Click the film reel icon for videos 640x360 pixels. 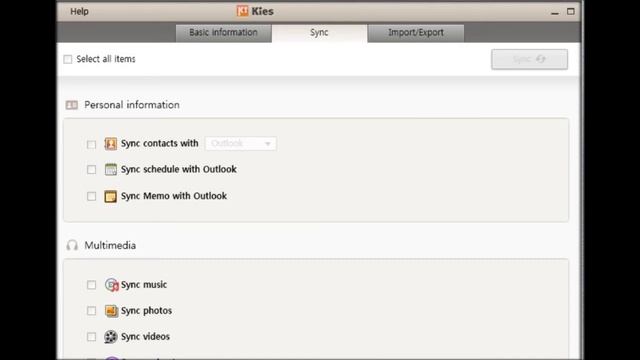111,337
